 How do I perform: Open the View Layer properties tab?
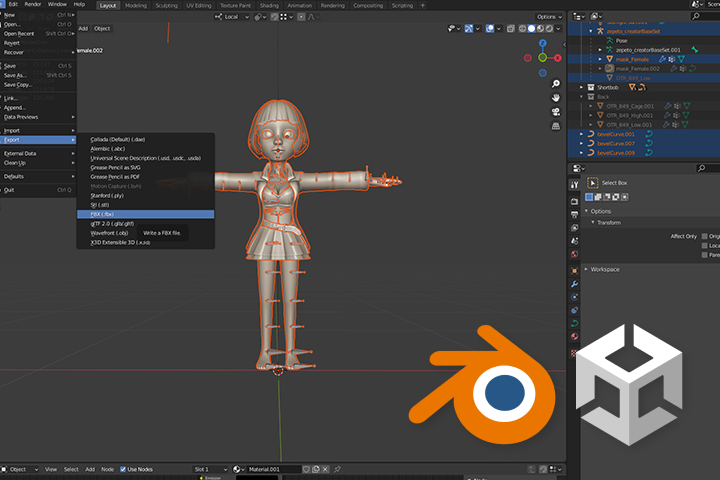point(574,228)
